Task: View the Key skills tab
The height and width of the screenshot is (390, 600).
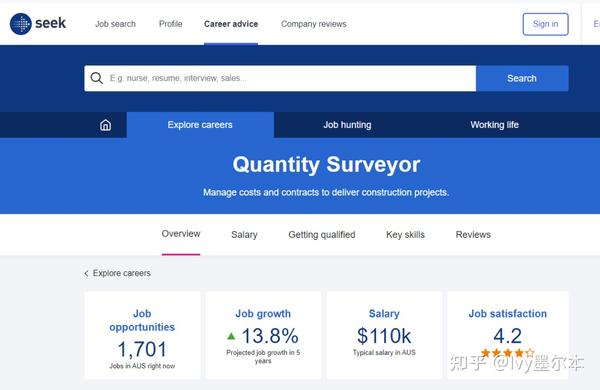Action: 405,235
